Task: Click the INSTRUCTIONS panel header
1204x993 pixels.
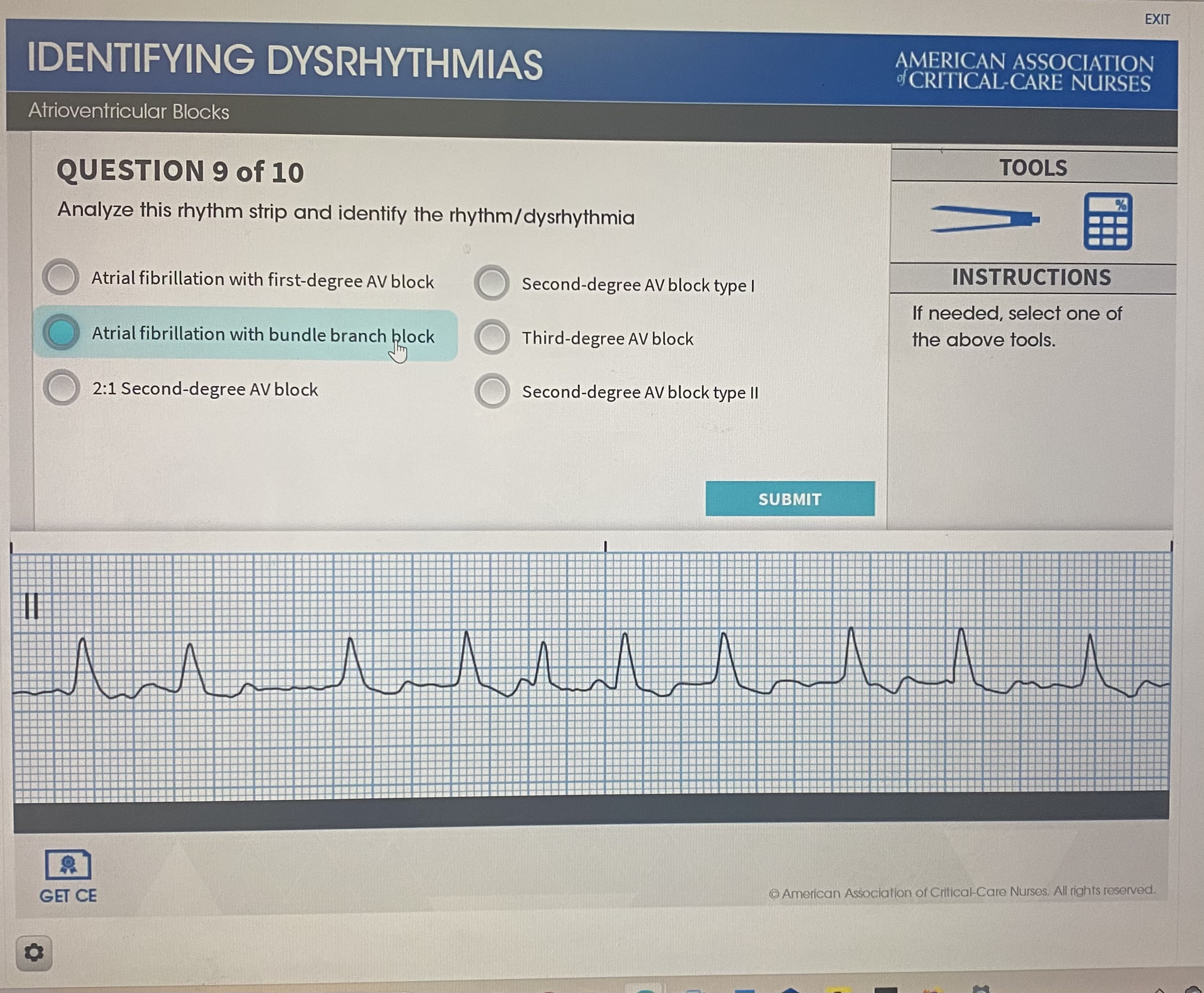Action: [1032, 278]
